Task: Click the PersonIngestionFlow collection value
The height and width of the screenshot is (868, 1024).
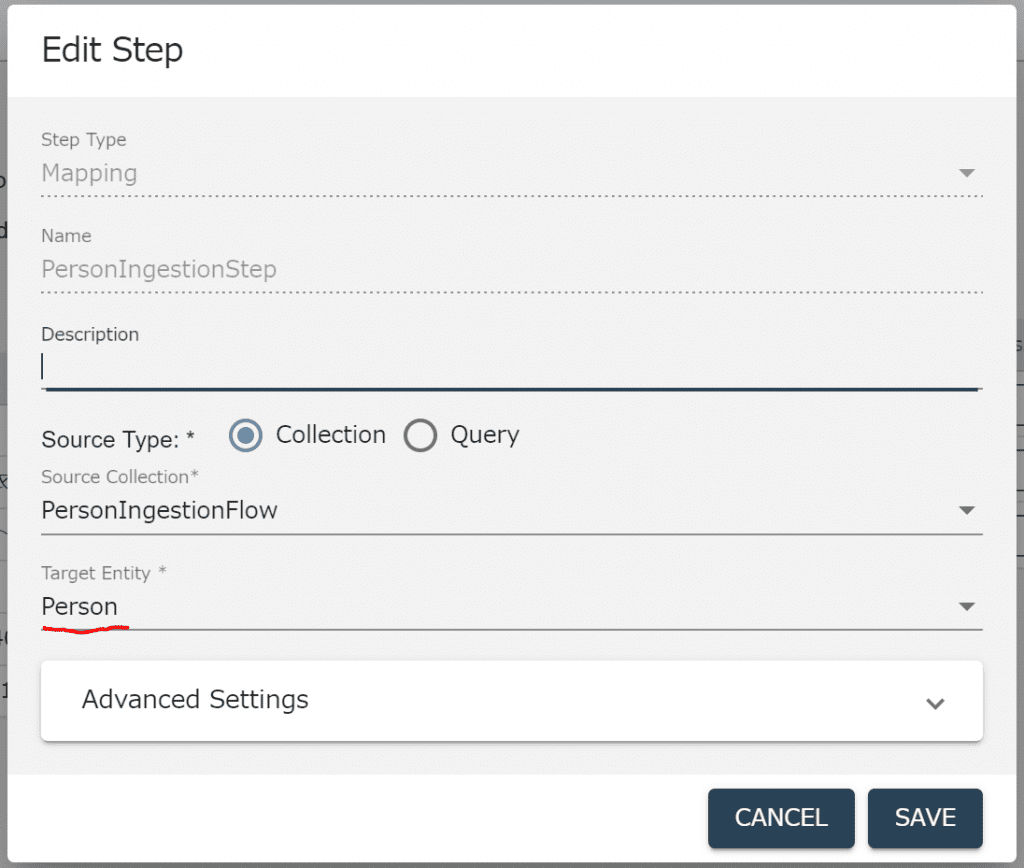Action: pyautogui.click(x=159, y=511)
